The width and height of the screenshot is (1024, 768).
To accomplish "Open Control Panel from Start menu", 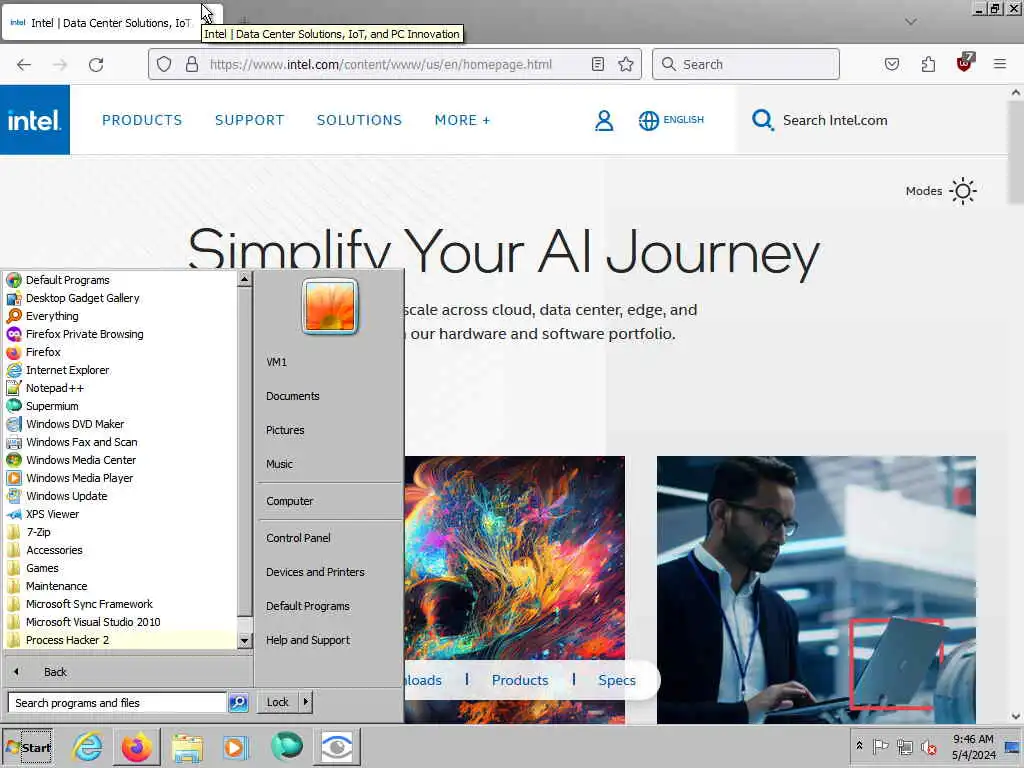I will pos(298,538).
